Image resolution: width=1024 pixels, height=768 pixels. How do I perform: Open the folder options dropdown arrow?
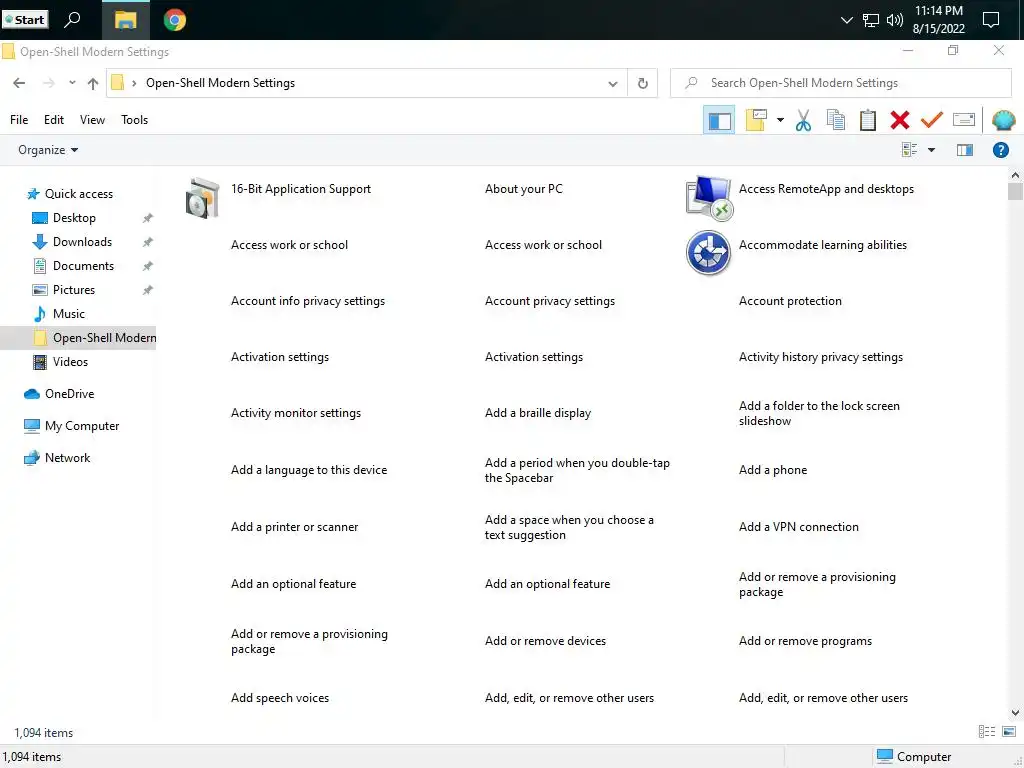pyautogui.click(x=780, y=120)
